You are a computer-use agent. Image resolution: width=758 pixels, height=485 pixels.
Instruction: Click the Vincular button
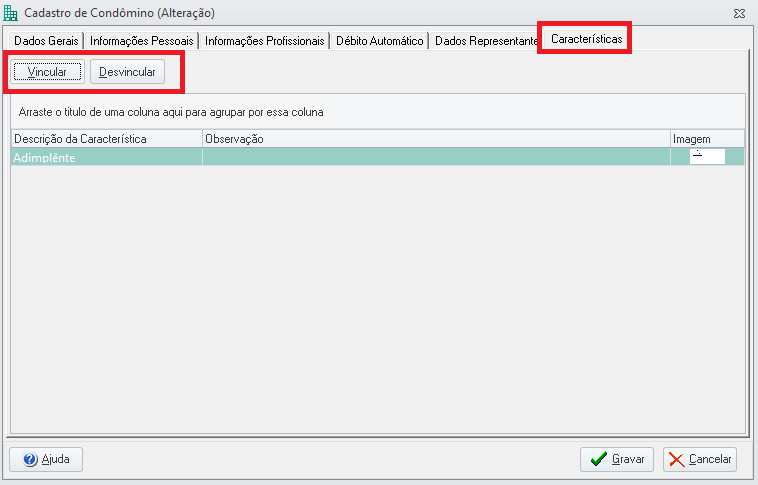[x=47, y=72]
